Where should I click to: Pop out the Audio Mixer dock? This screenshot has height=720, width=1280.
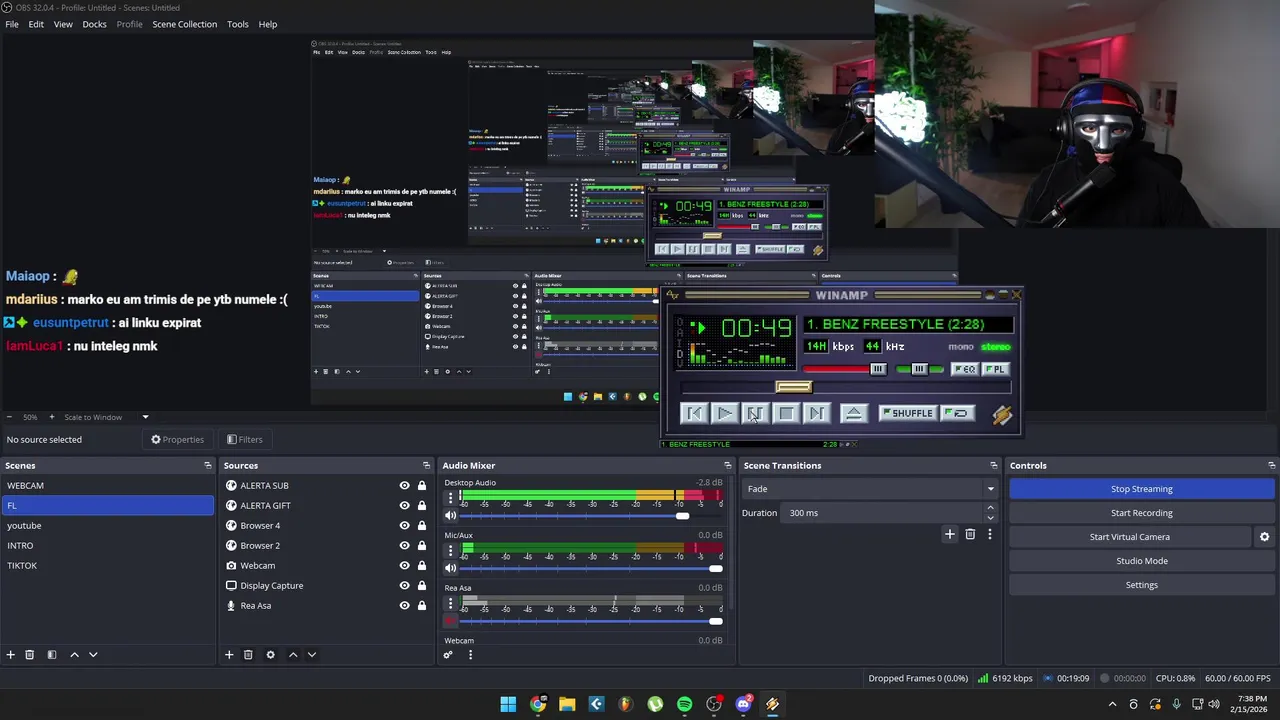(x=728, y=466)
